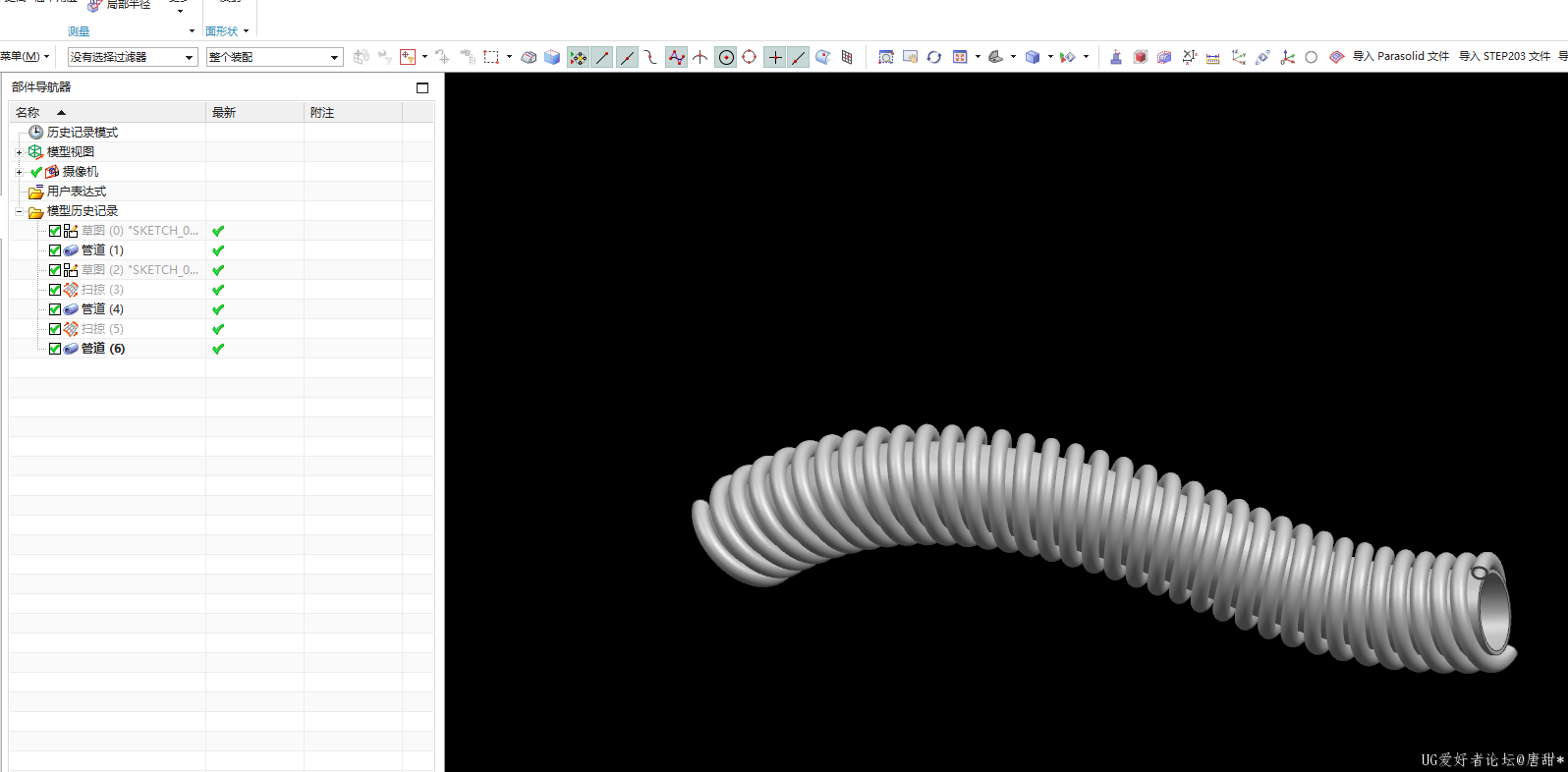Image resolution: width=1568 pixels, height=772 pixels.
Task: Toggle the Arc Center snap icon
Action: click(x=726, y=58)
